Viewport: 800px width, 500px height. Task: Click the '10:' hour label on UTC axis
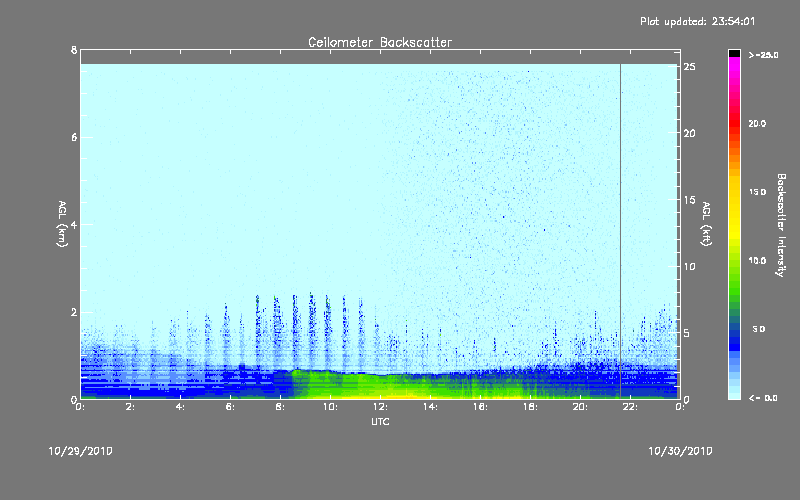[331, 407]
